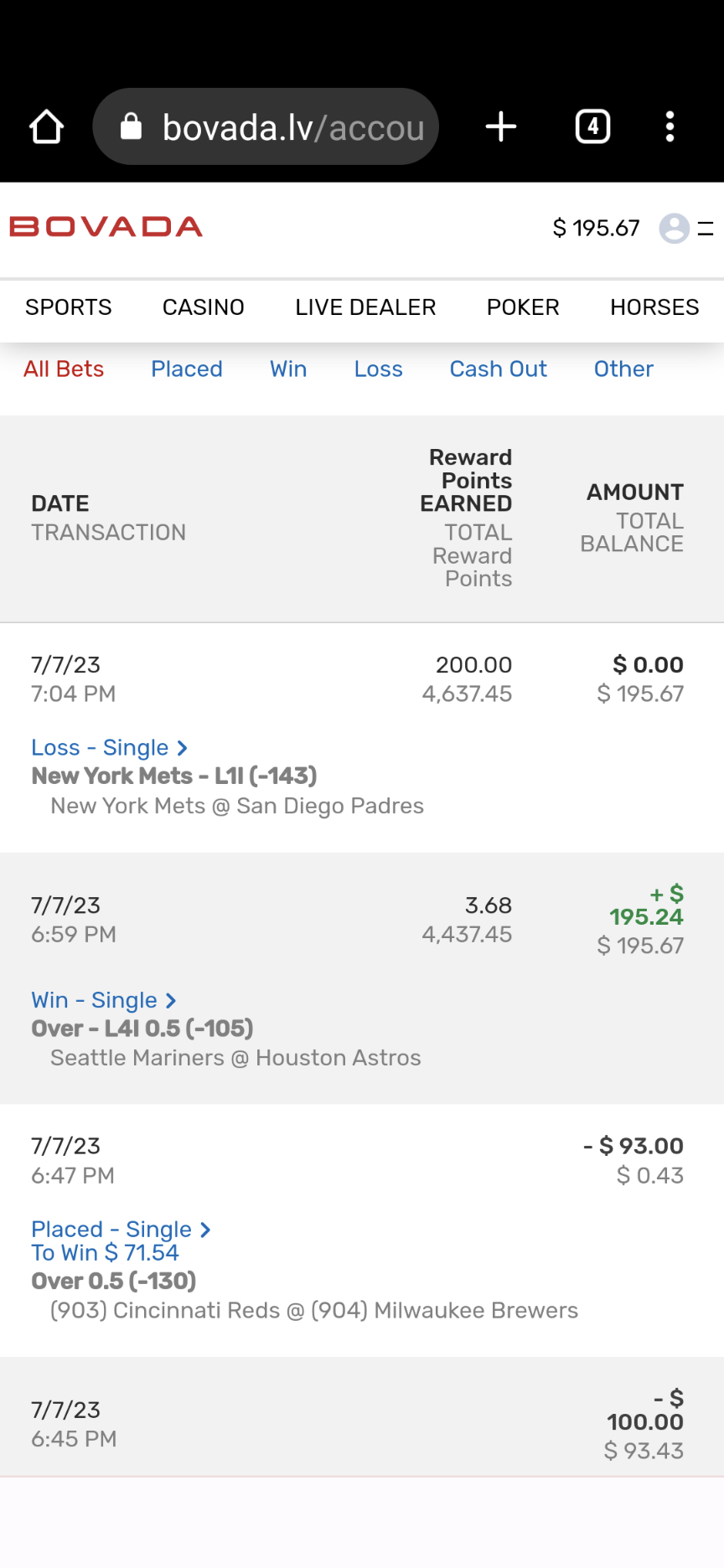The height and width of the screenshot is (1568, 724).
Task: Expand the Placed - Single bet details
Action: pyautogui.click(x=121, y=1229)
